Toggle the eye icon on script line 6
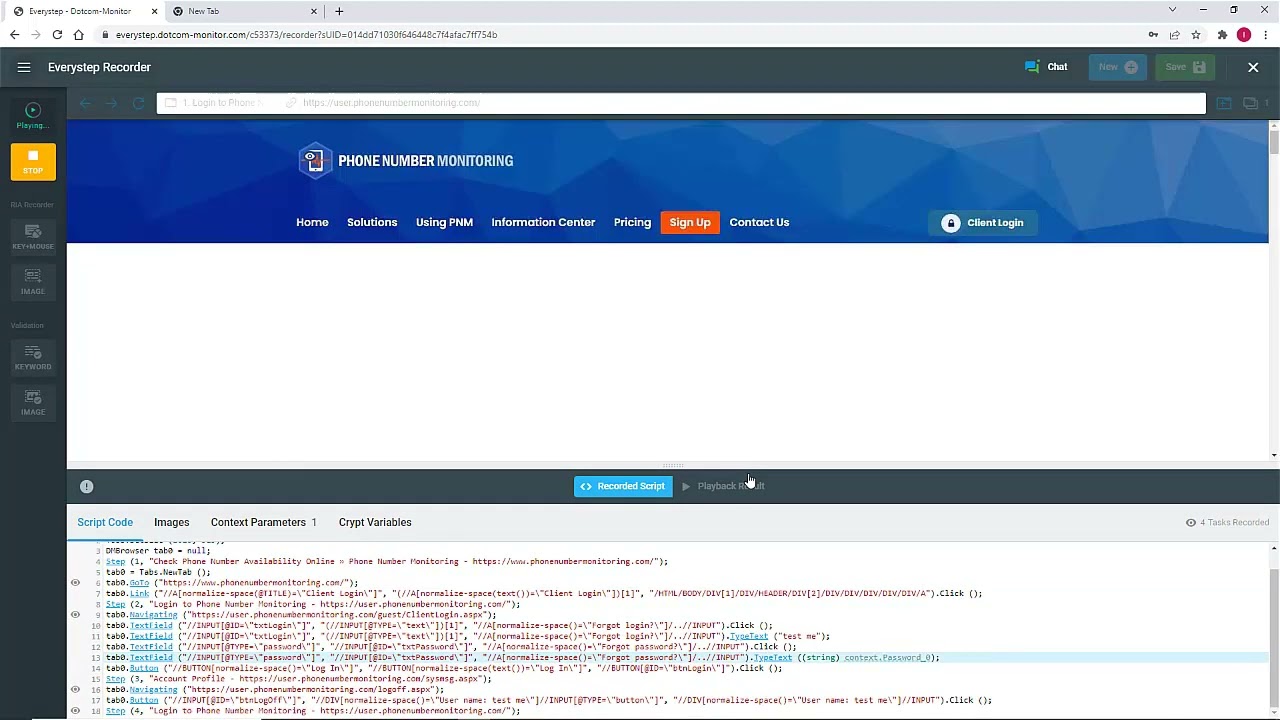 [x=75, y=582]
